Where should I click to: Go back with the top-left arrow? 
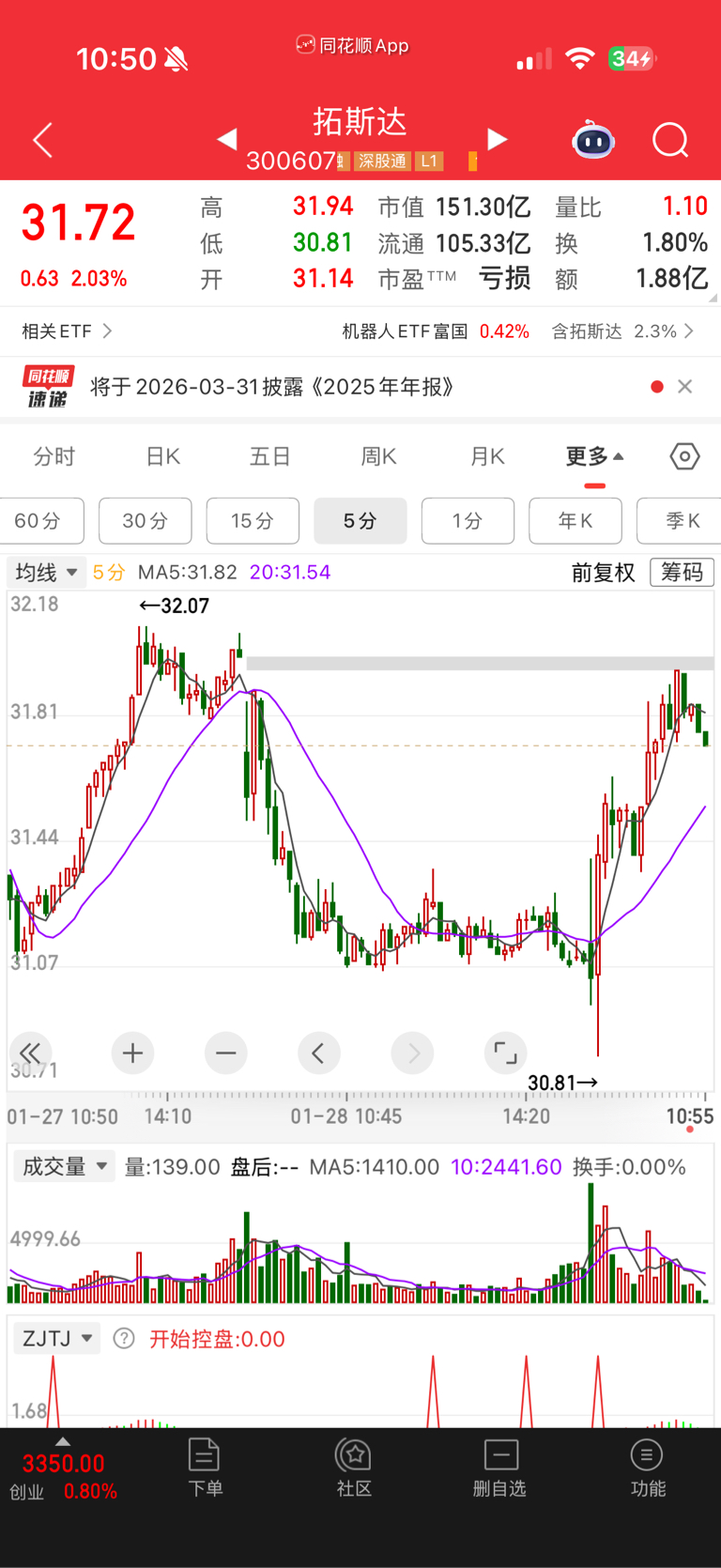[x=43, y=141]
